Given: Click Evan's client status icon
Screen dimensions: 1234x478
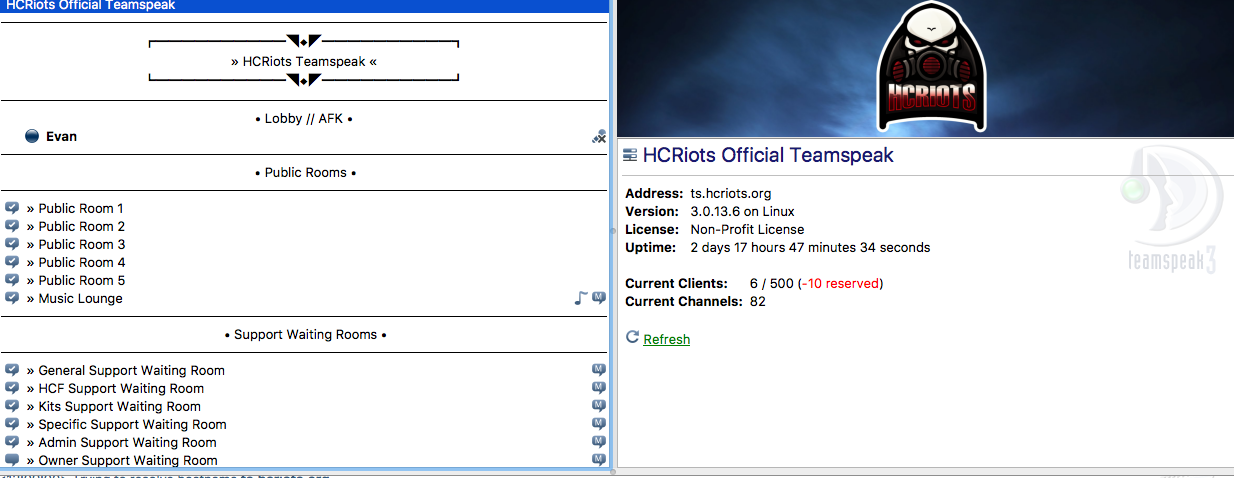Looking at the screenshot, I should point(32,136).
